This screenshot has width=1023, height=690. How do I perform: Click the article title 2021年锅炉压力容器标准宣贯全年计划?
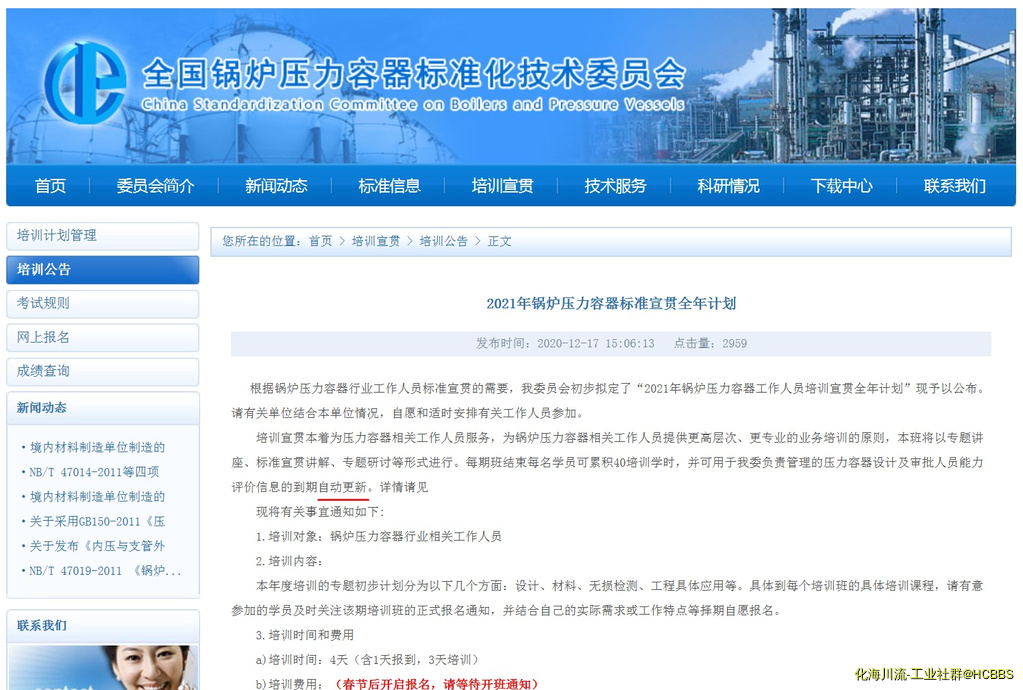click(611, 304)
